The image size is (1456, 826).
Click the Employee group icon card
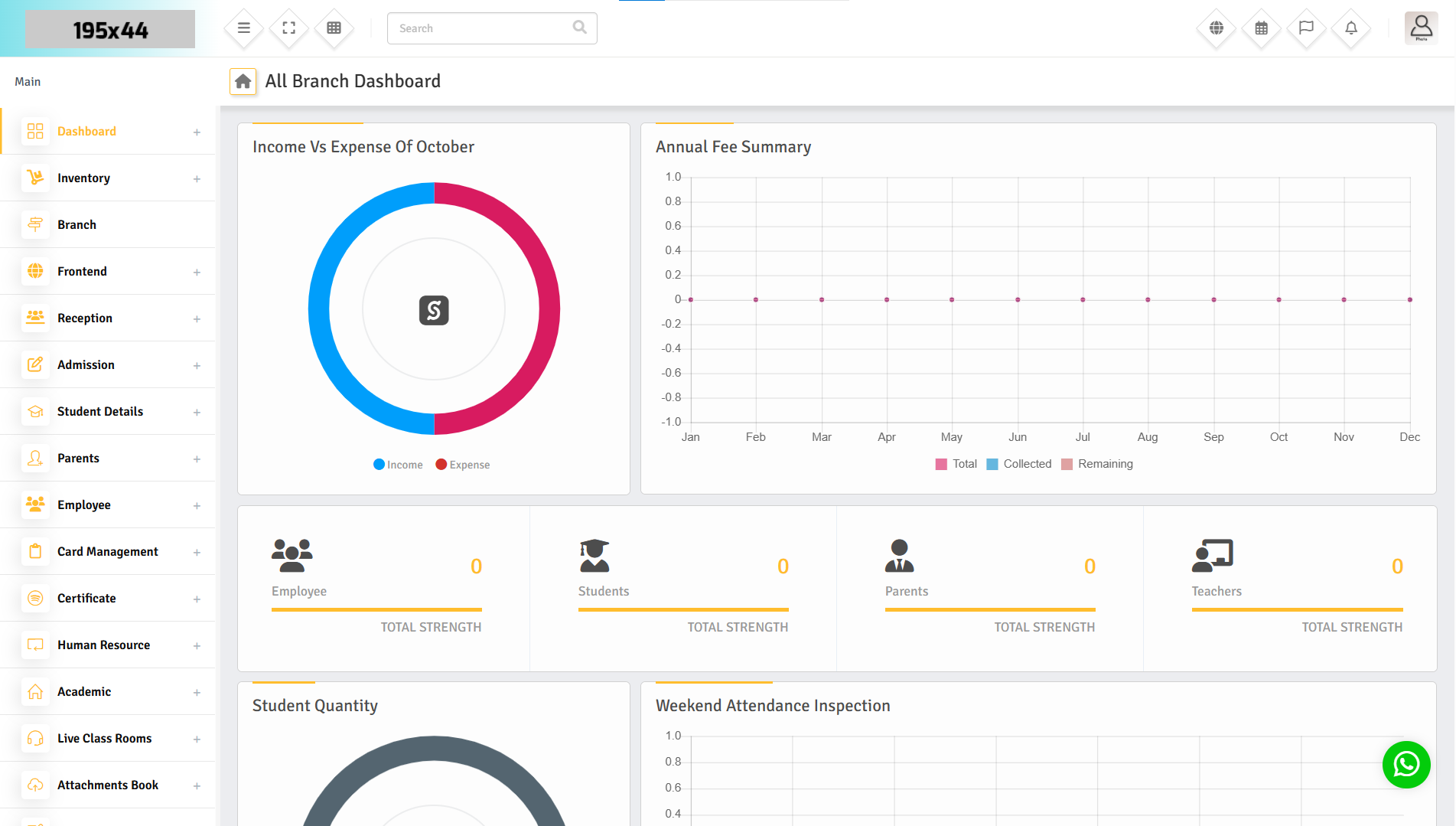click(x=292, y=556)
